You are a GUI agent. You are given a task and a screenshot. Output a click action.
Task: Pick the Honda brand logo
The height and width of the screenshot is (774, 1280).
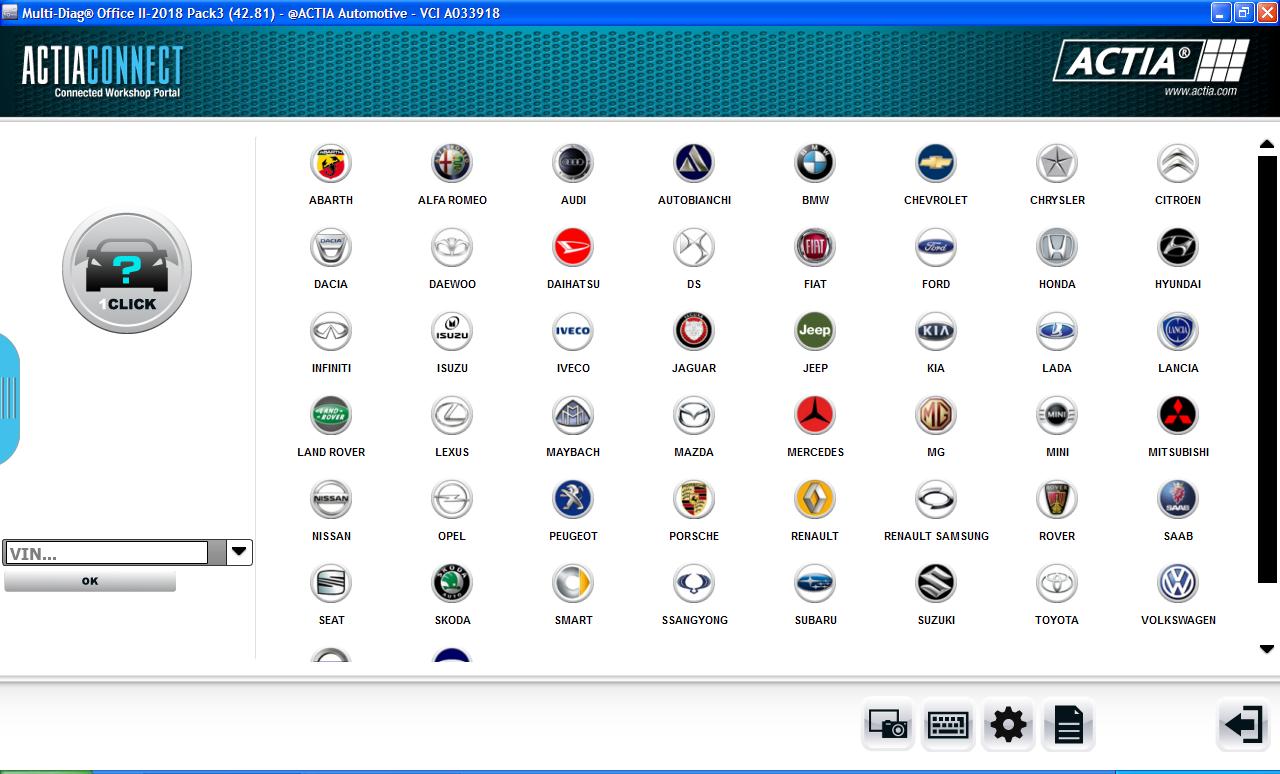1057,247
